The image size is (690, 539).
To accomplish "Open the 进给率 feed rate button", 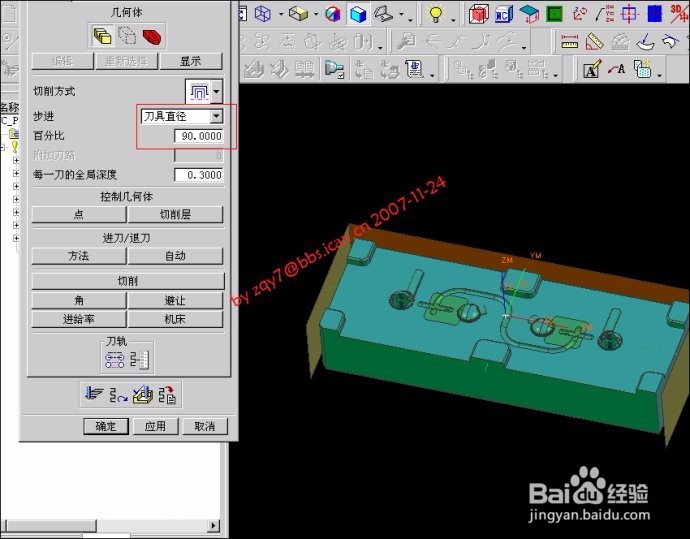I will coord(79,319).
